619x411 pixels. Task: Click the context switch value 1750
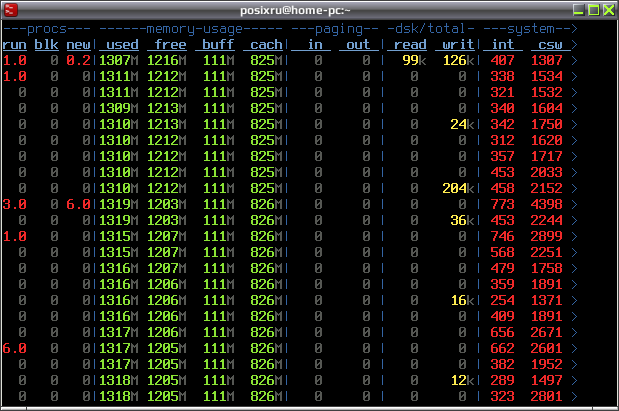(547, 124)
